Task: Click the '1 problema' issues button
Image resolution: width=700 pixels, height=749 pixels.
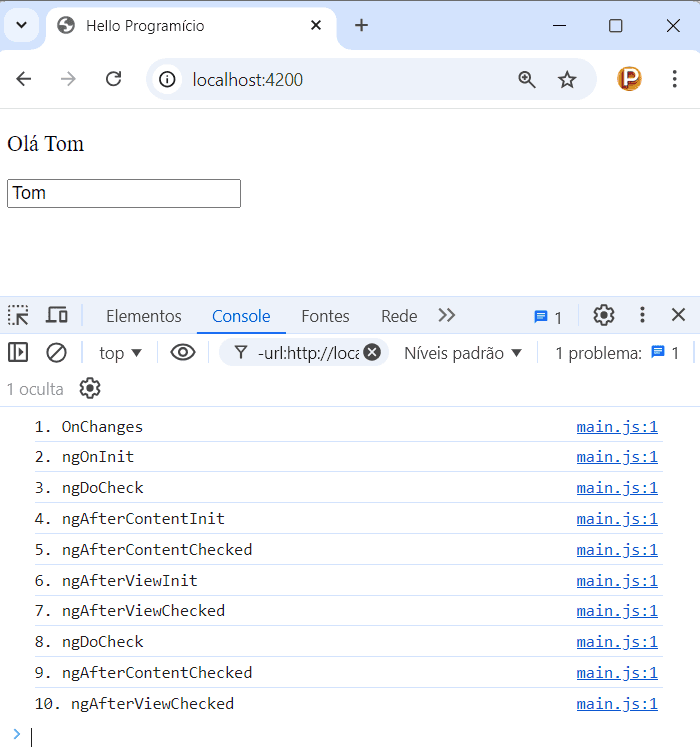Action: (616, 353)
